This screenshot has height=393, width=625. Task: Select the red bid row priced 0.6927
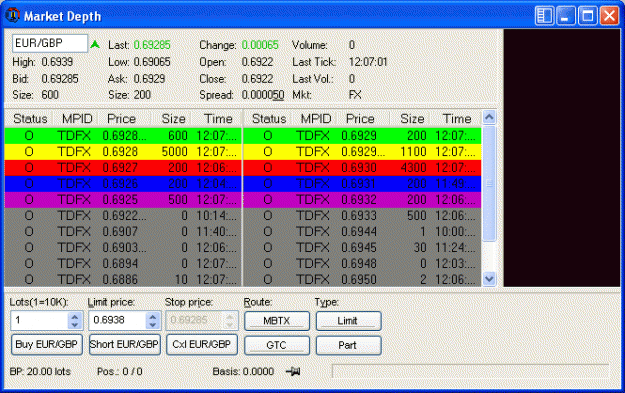tap(123, 168)
